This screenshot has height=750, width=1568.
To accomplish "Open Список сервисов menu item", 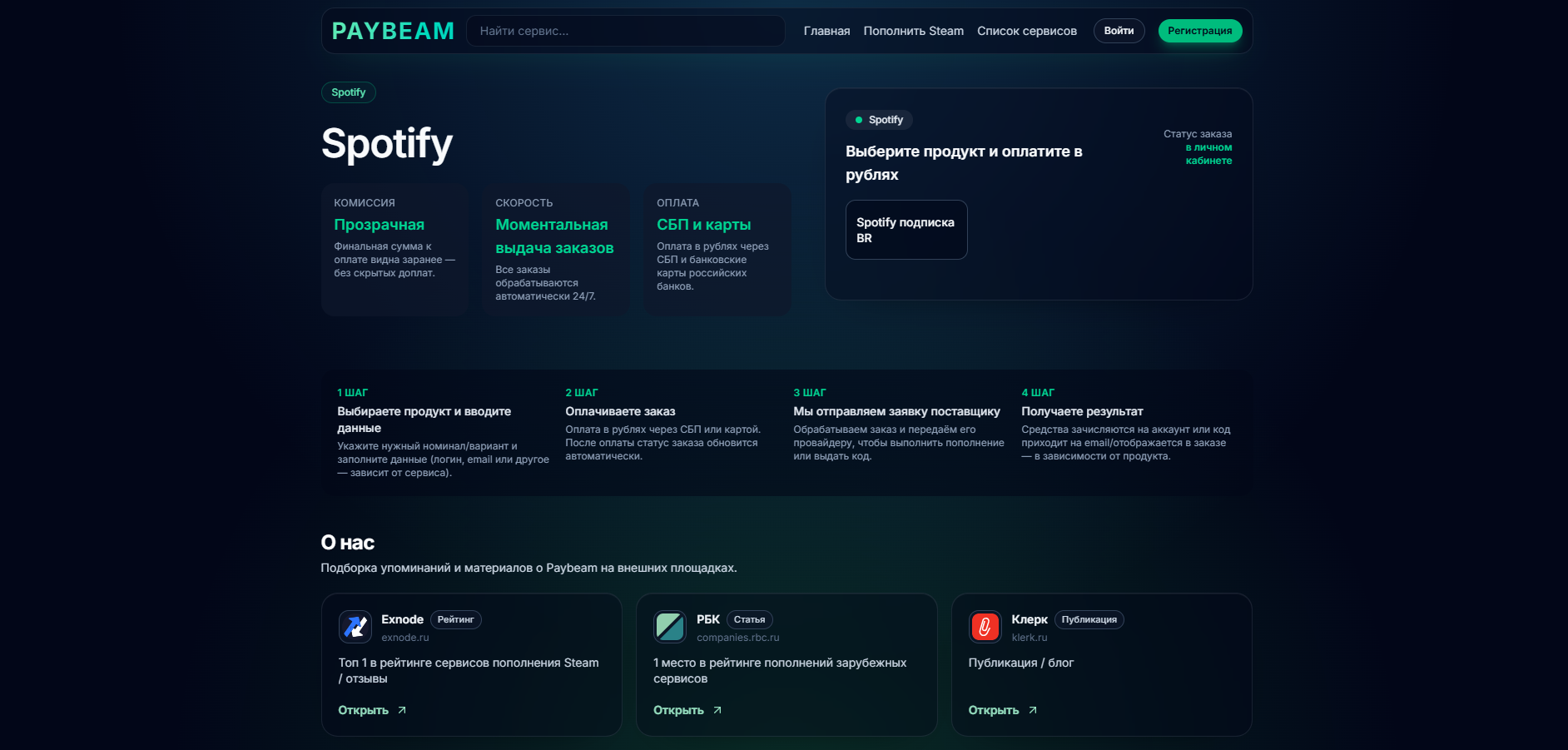I will 1026,31.
